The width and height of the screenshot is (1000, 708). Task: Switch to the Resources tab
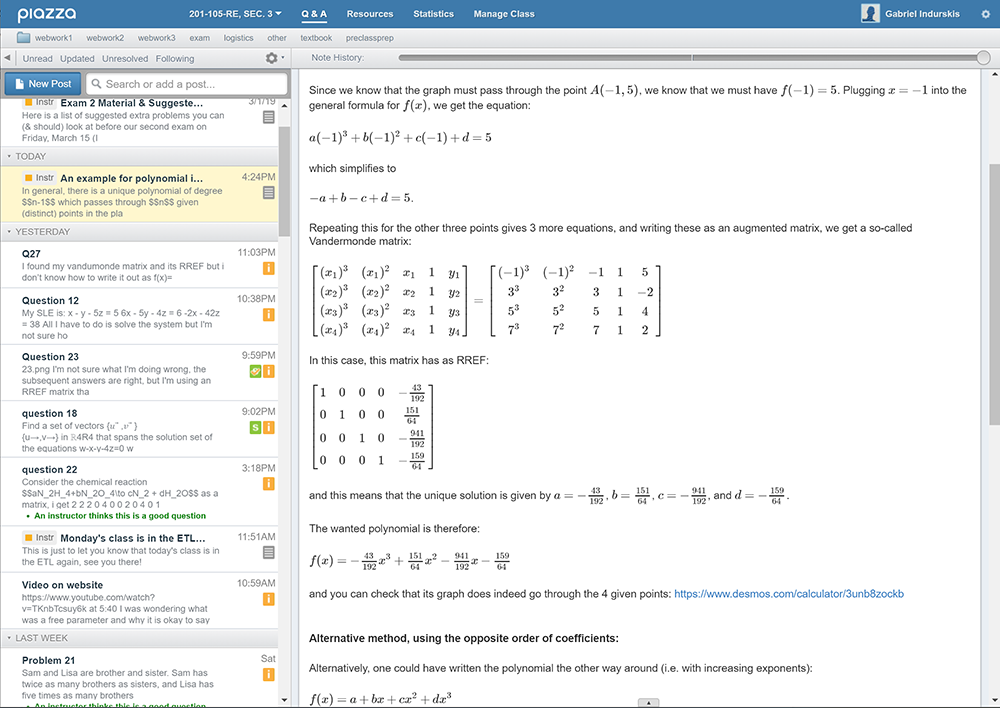click(370, 14)
